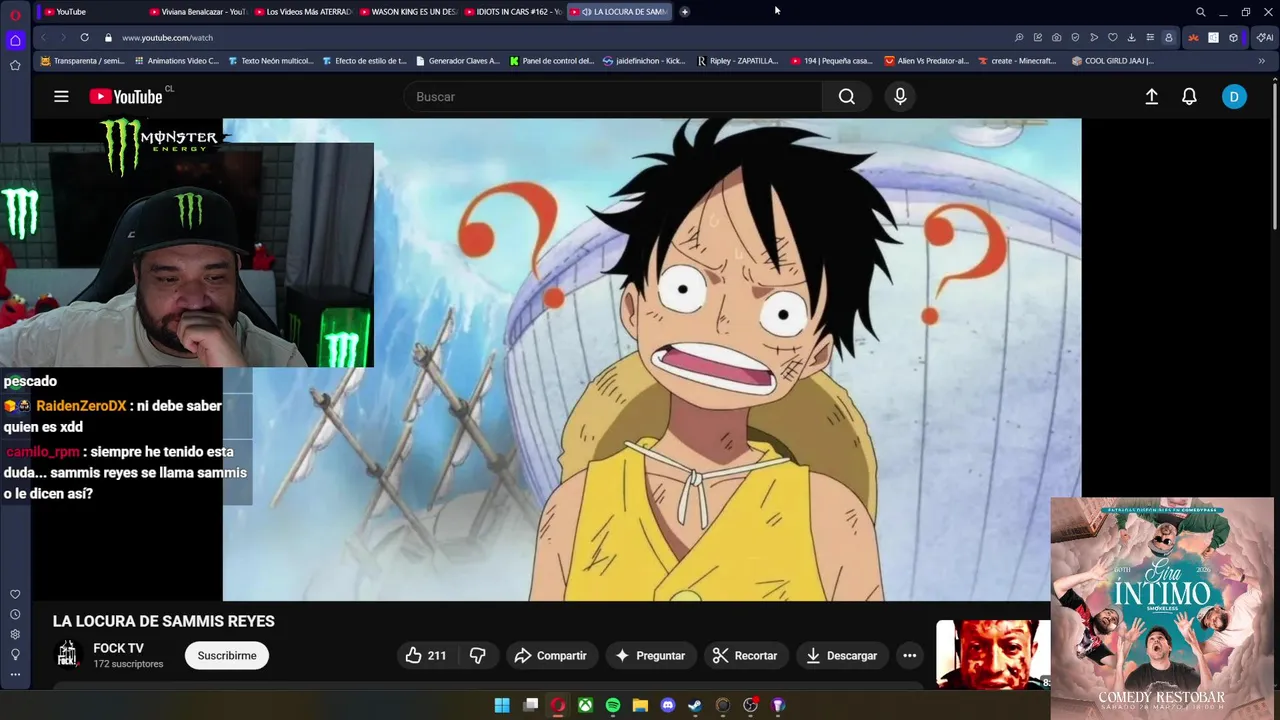Open the account avatar labeled D
The height and width of the screenshot is (720, 1280).
pos(1234,96)
